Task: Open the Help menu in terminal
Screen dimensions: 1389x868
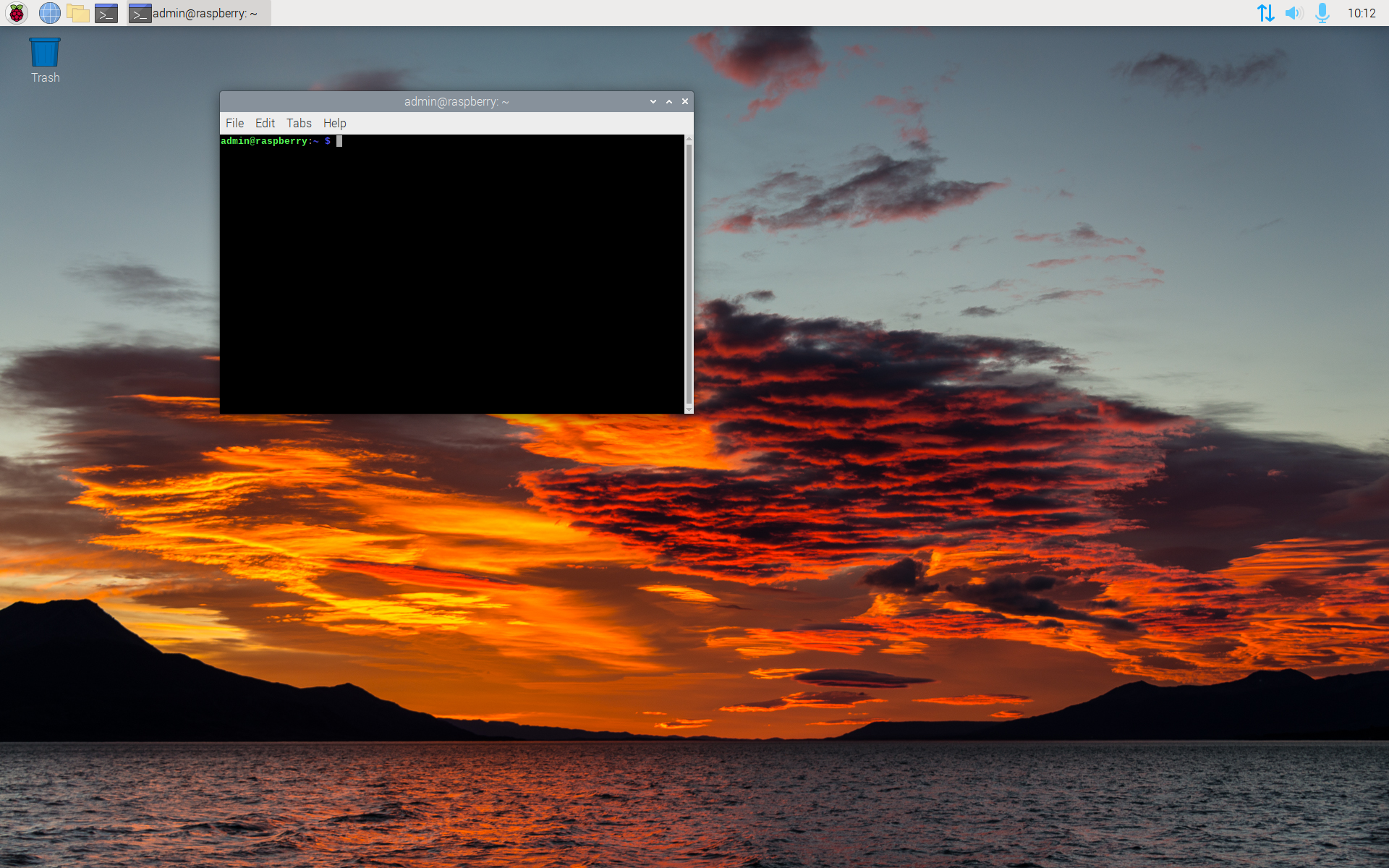Action: click(334, 123)
